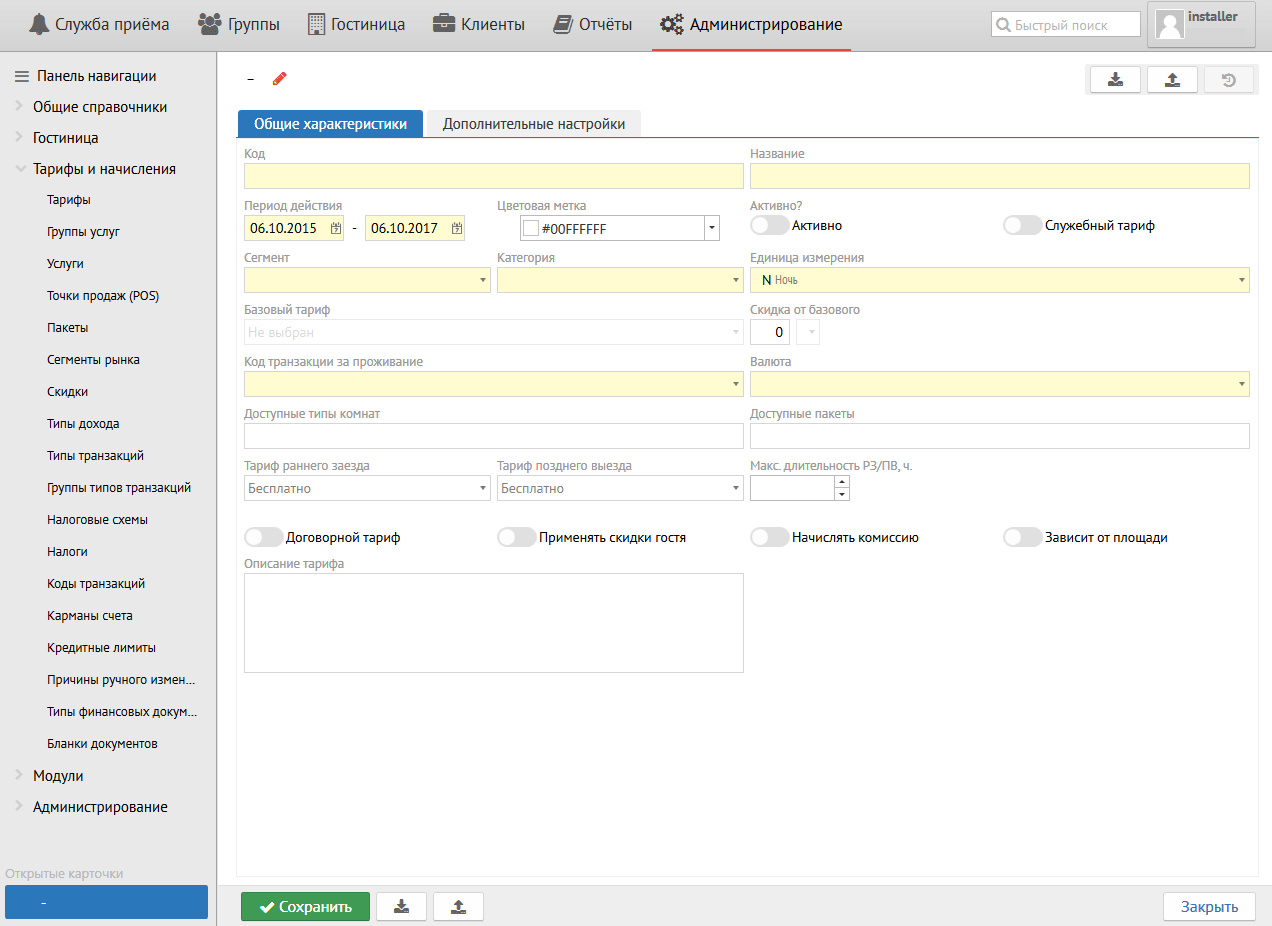The height and width of the screenshot is (926, 1272).
Task: Click the history revert icon at top right
Action: click(1228, 80)
